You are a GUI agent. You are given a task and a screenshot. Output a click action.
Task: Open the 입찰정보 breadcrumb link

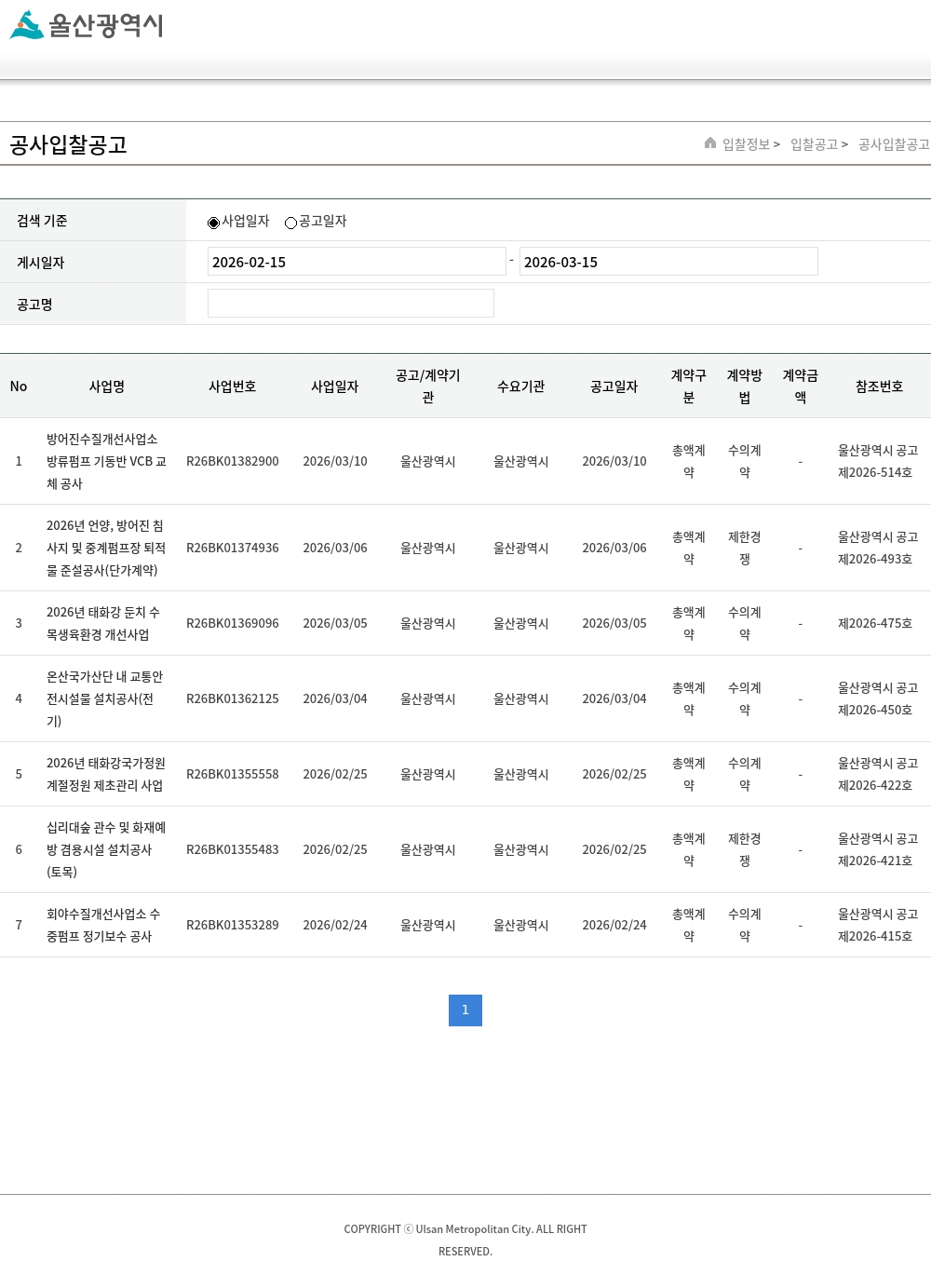click(x=746, y=144)
